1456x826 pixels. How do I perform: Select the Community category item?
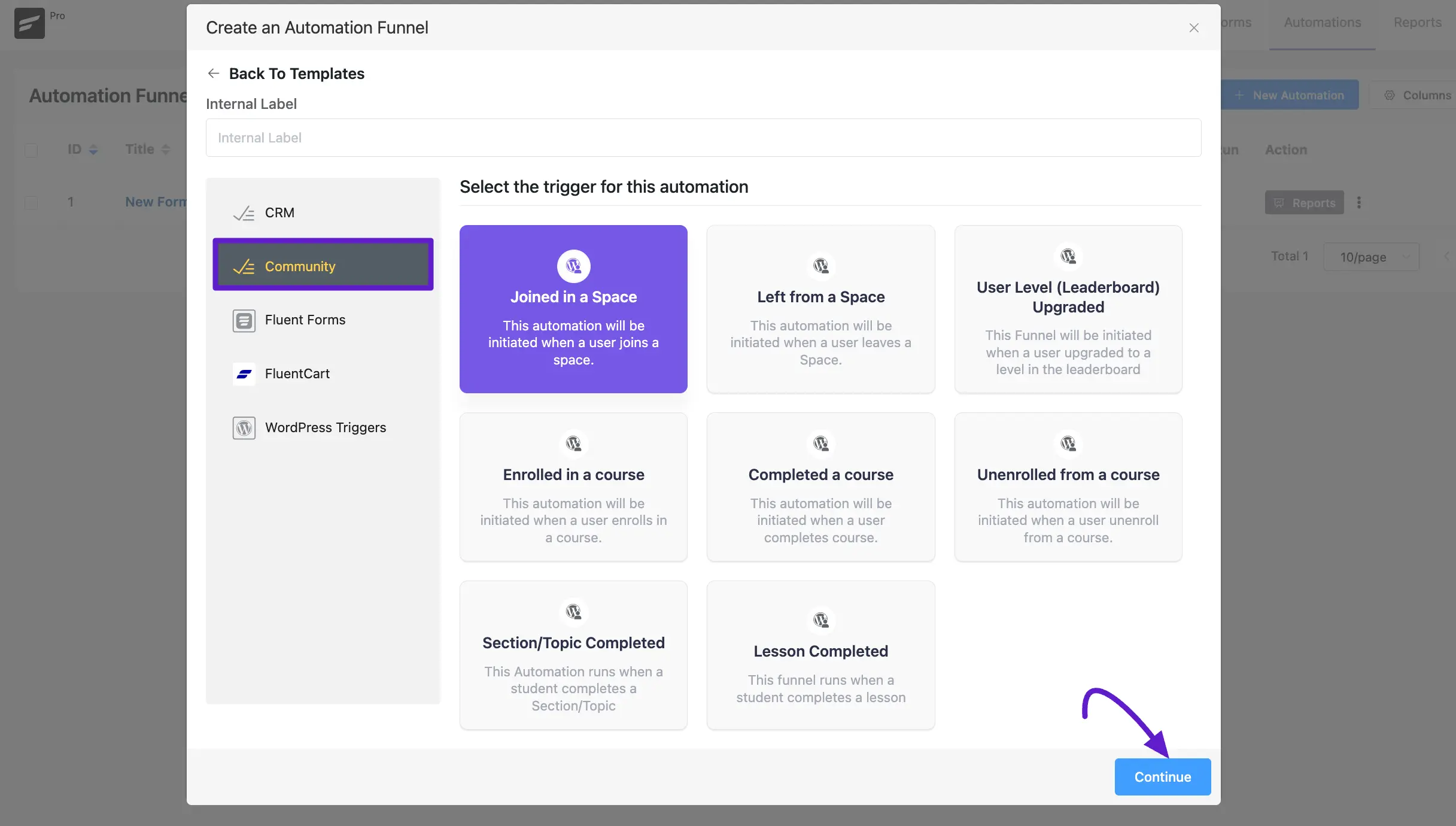pyautogui.click(x=323, y=266)
